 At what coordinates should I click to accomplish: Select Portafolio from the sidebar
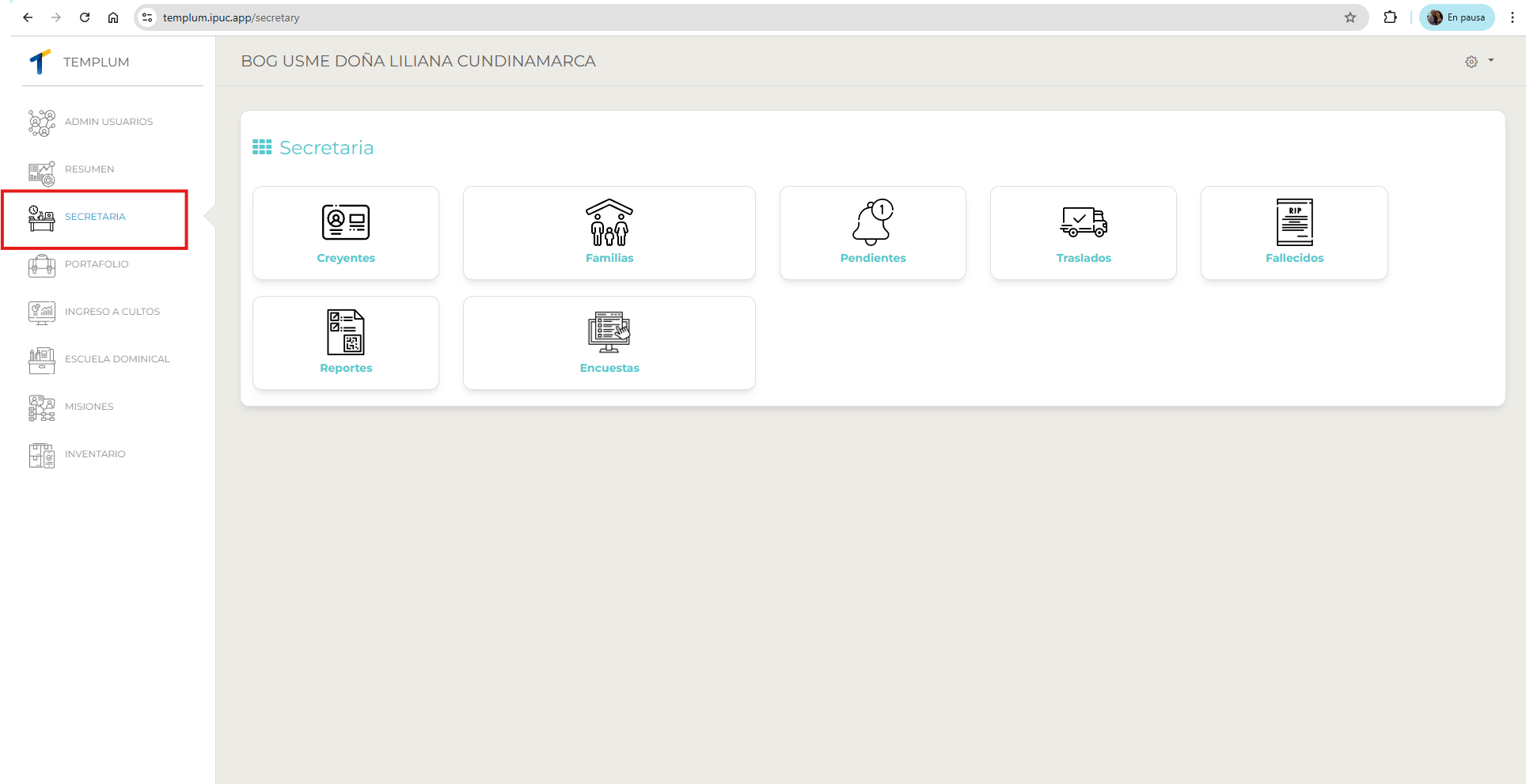97,264
